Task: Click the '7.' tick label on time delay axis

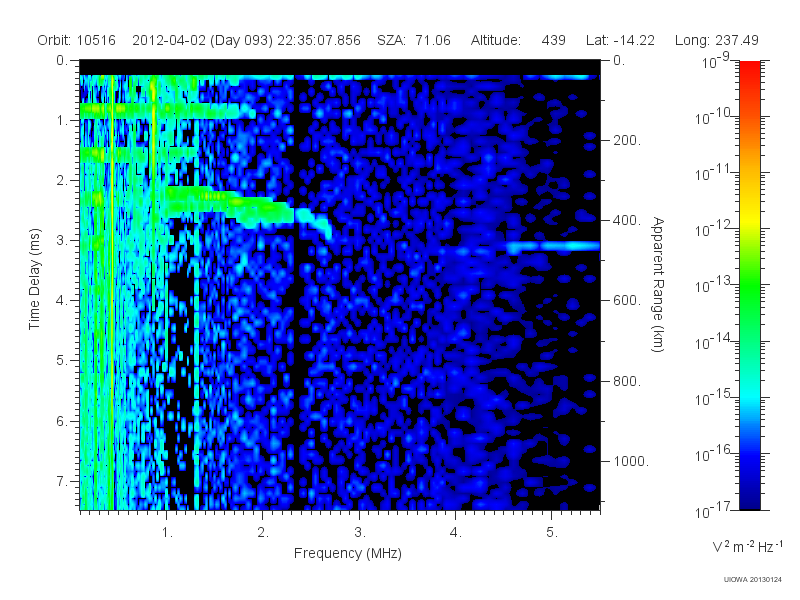Action: (62, 481)
